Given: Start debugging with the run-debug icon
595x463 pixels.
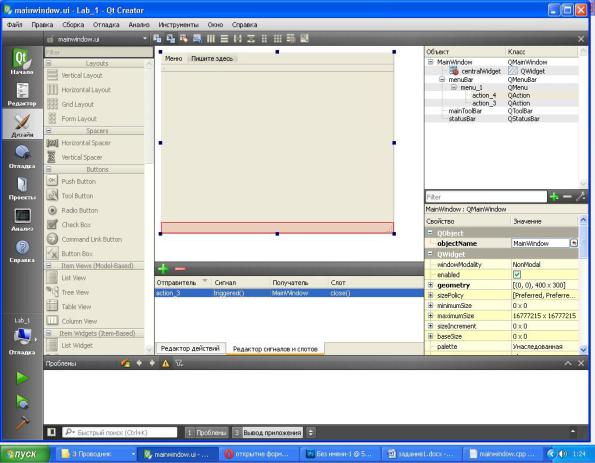Looking at the screenshot, I should pos(22,402).
